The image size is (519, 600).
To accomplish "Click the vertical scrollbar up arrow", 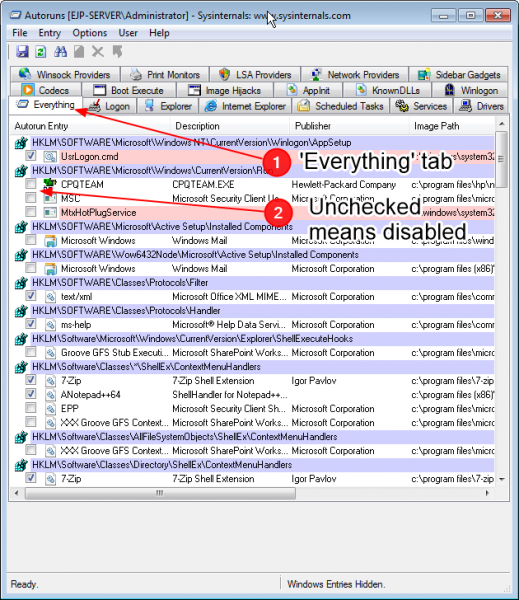I will (502, 124).
